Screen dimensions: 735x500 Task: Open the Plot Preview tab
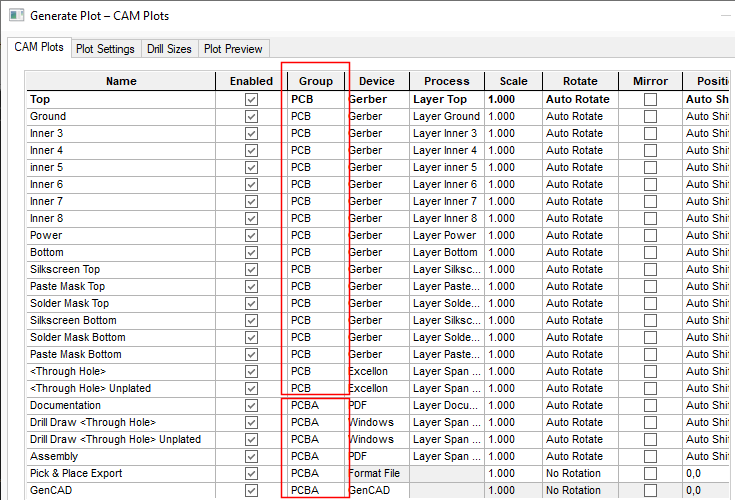click(233, 49)
